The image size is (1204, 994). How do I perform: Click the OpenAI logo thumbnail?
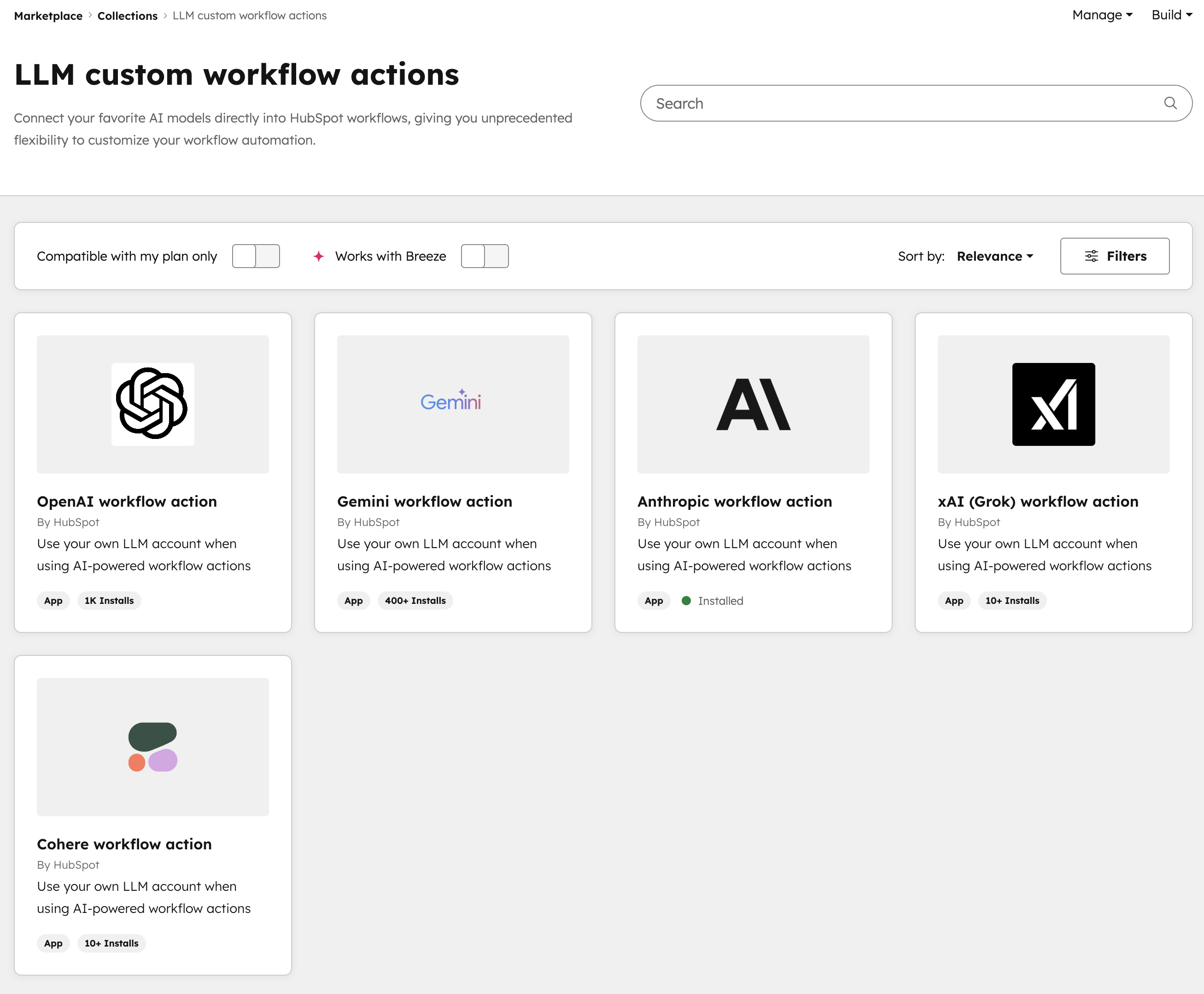pyautogui.click(x=152, y=404)
